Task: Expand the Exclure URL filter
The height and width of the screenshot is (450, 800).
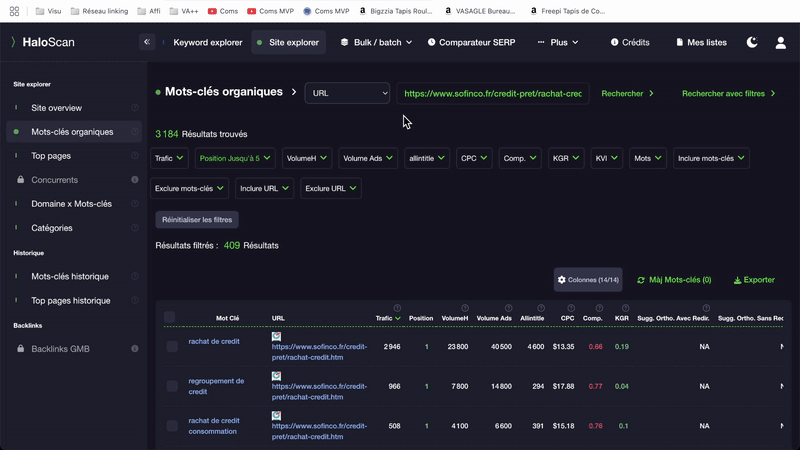Action: (x=331, y=188)
